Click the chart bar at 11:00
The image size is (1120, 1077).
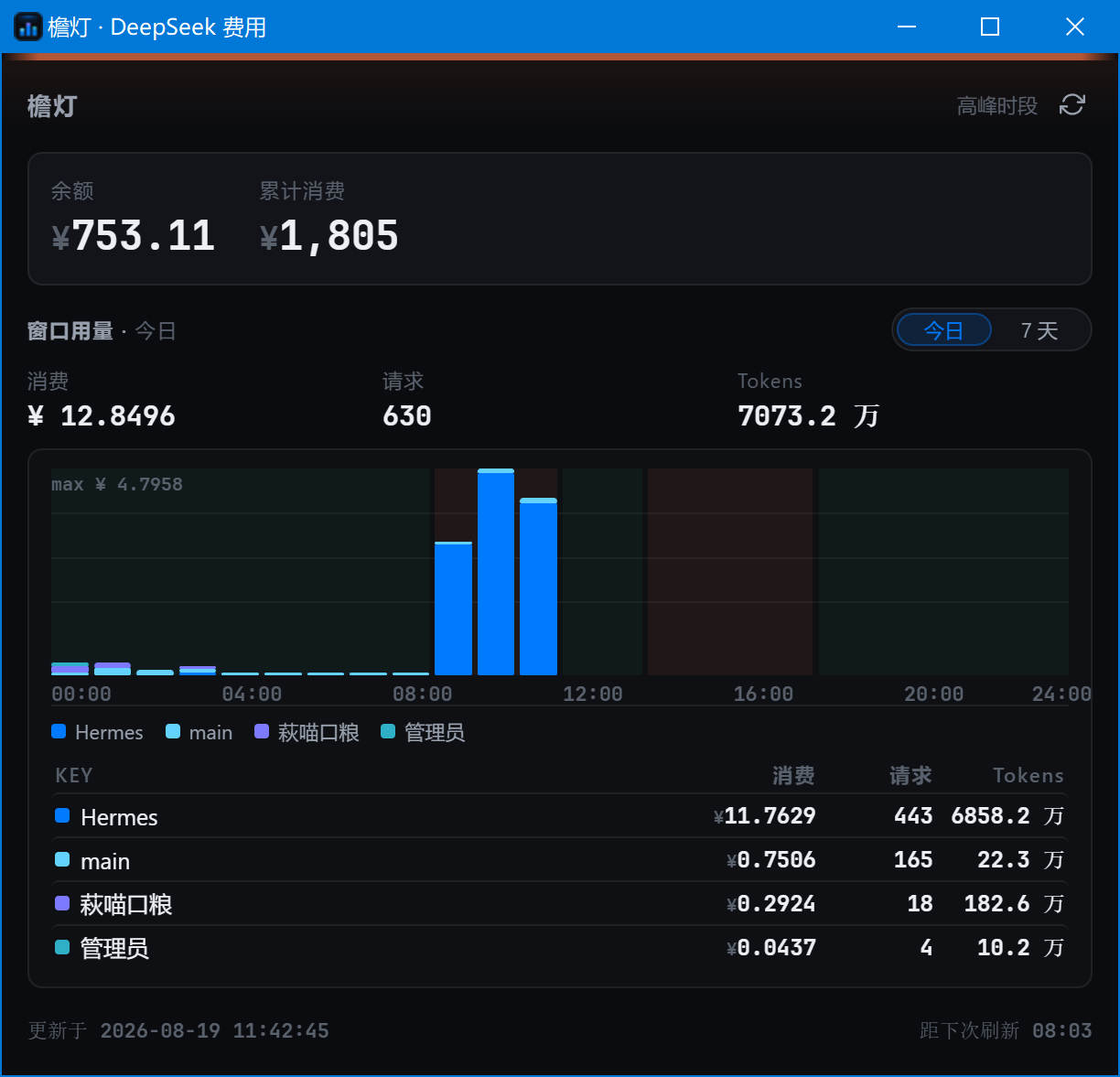click(x=538, y=587)
